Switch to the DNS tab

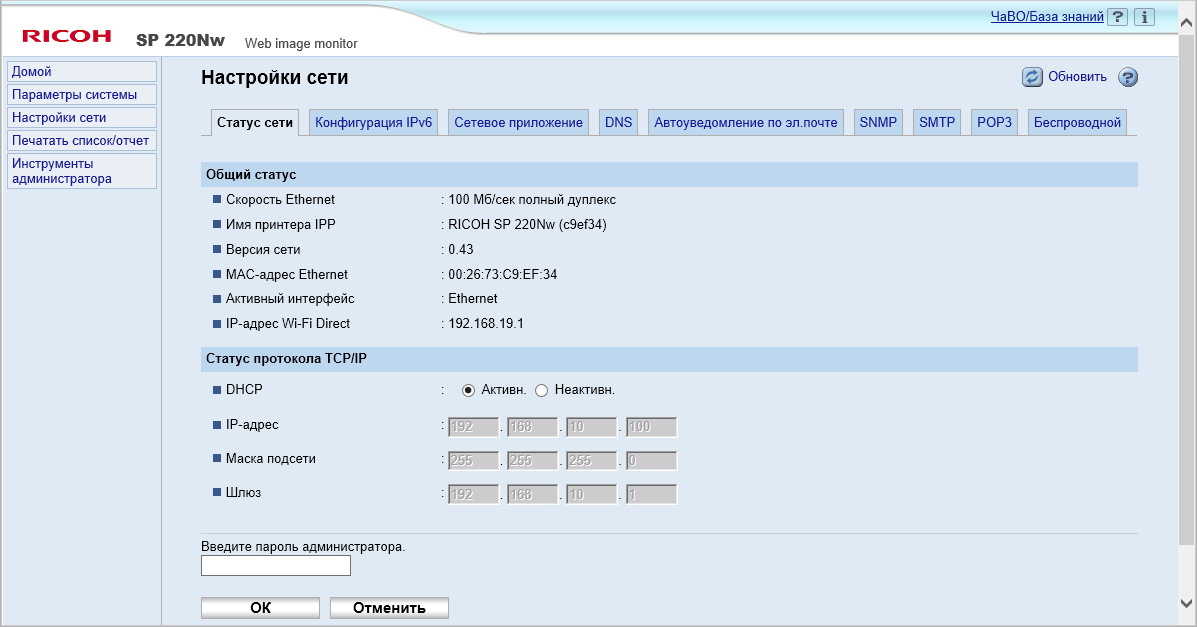point(618,122)
